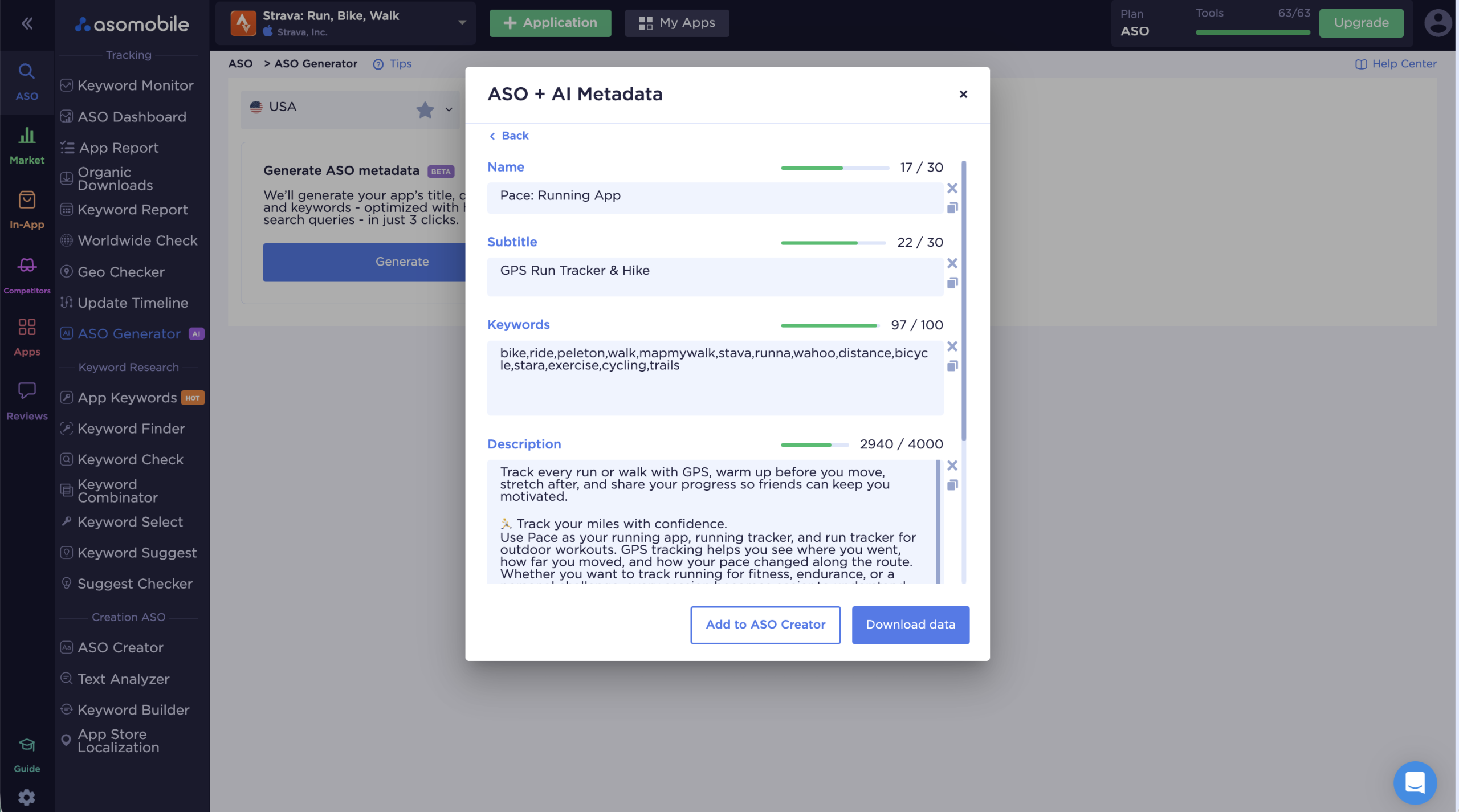Click the asomobile logo
The width and height of the screenshot is (1459, 812).
click(x=132, y=24)
